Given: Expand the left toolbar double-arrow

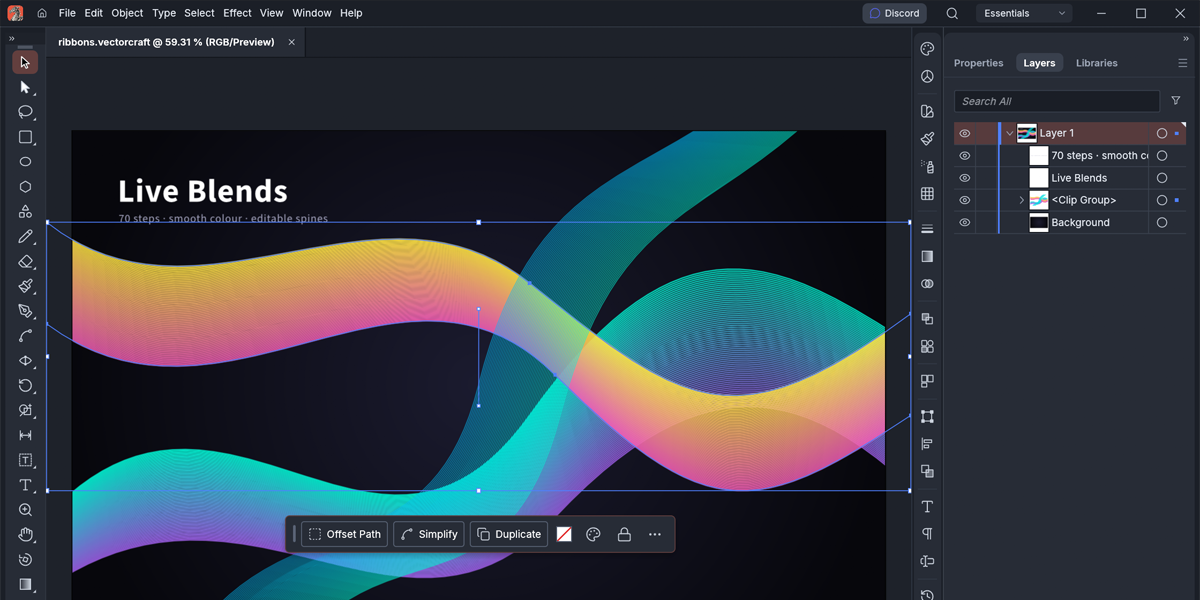Looking at the screenshot, I should tap(11, 39).
